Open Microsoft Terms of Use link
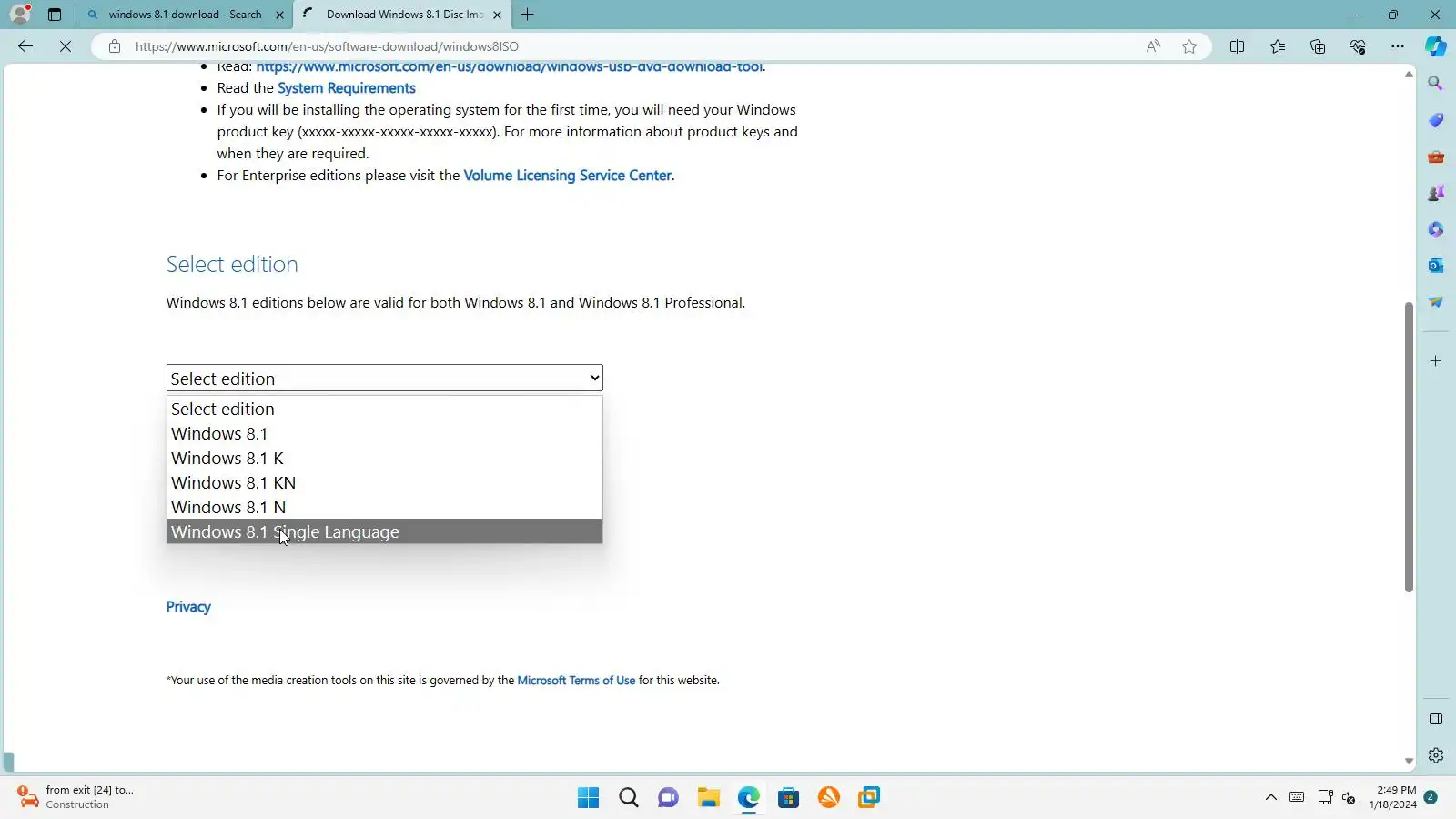 576,681
